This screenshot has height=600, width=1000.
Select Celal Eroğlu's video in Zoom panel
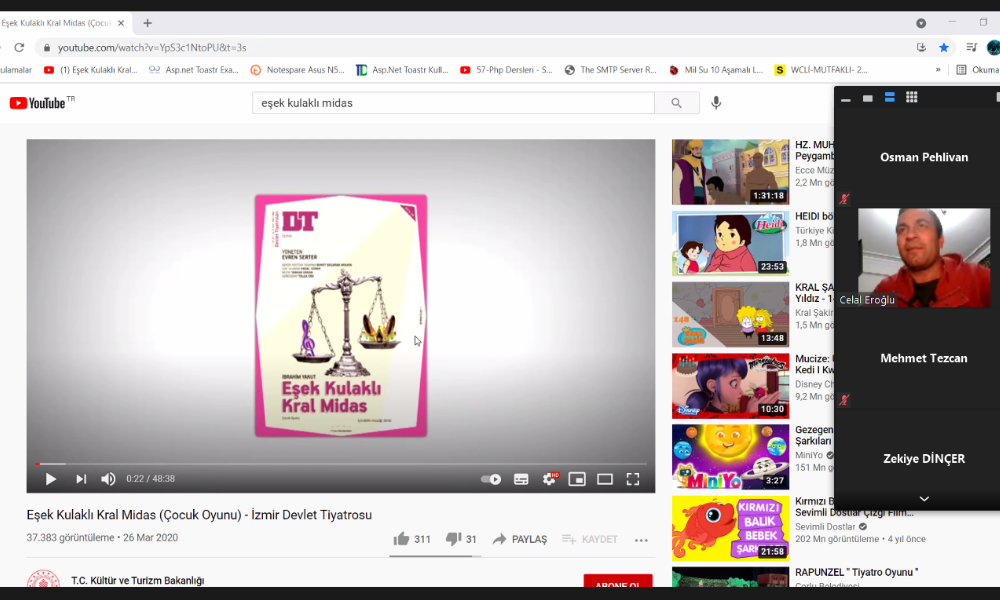coord(923,258)
